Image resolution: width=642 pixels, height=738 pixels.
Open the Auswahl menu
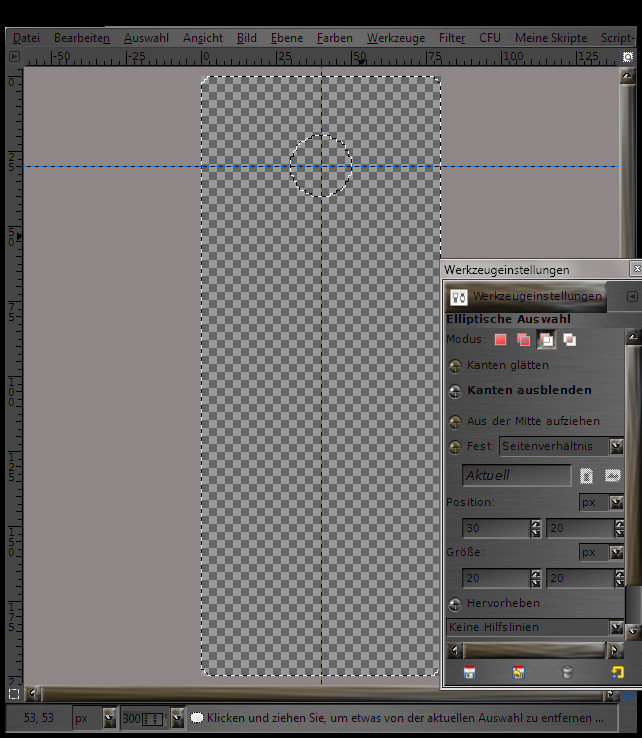coord(146,38)
